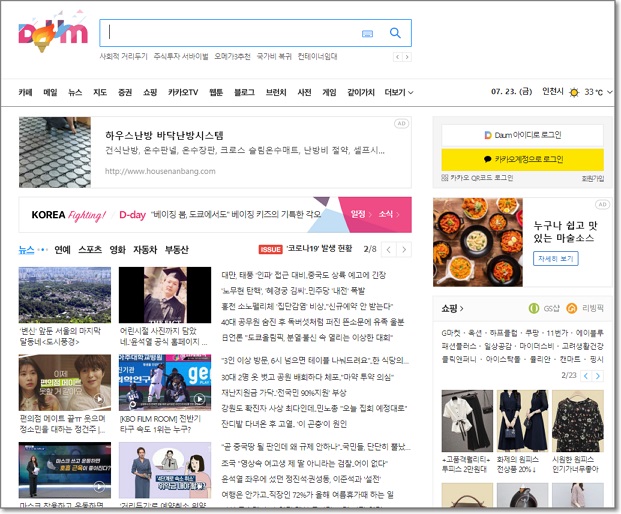The width and height of the screenshot is (621, 514).
Task: Click the Daum아이디로 로그인 button
Action: (x=522, y=135)
